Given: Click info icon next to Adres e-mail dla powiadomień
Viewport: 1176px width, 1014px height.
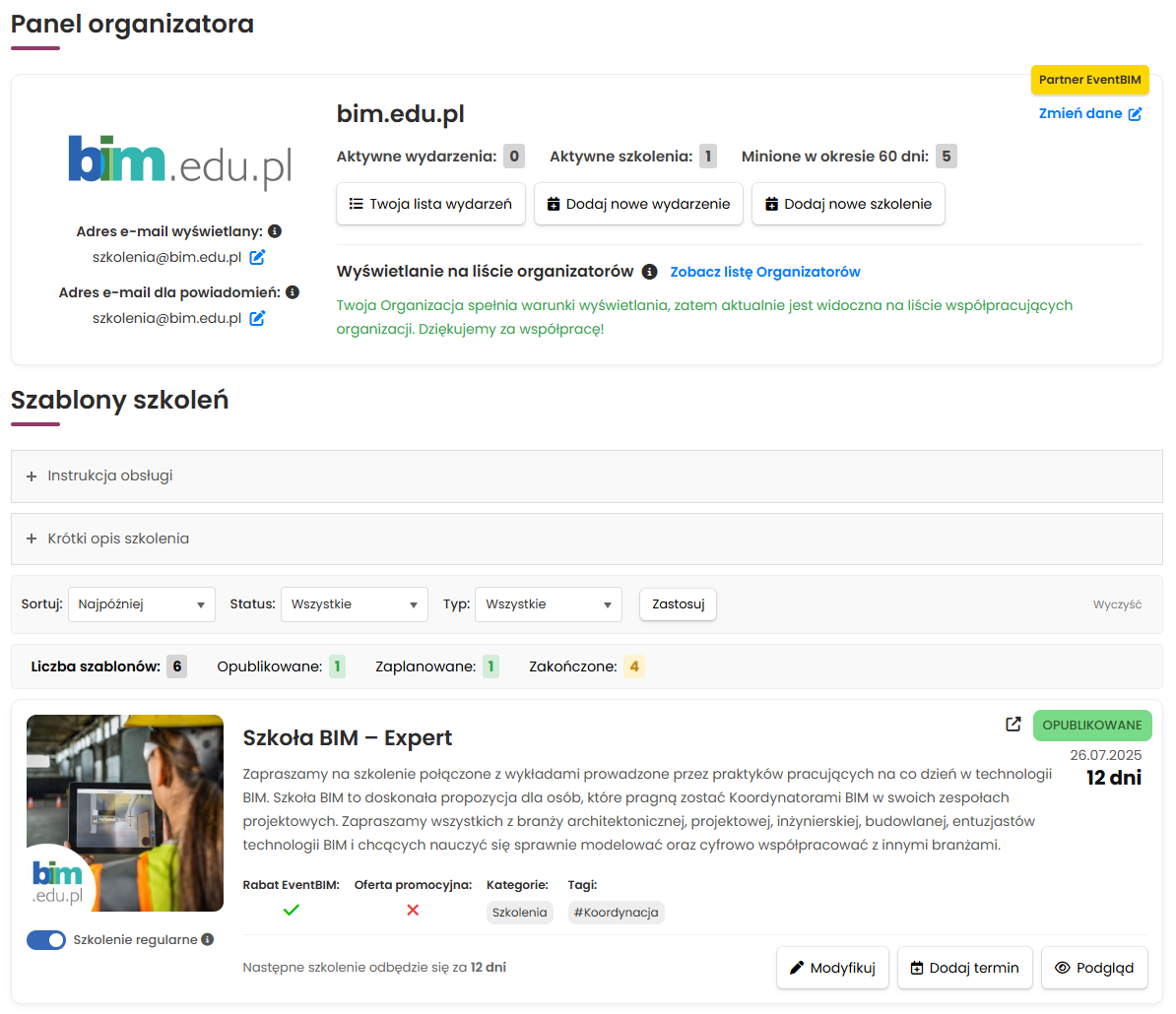Looking at the screenshot, I should [293, 292].
